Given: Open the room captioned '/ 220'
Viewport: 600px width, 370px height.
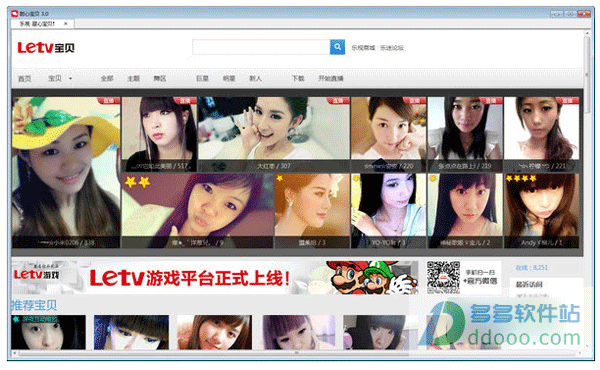Looking at the screenshot, I should pos(388,134).
